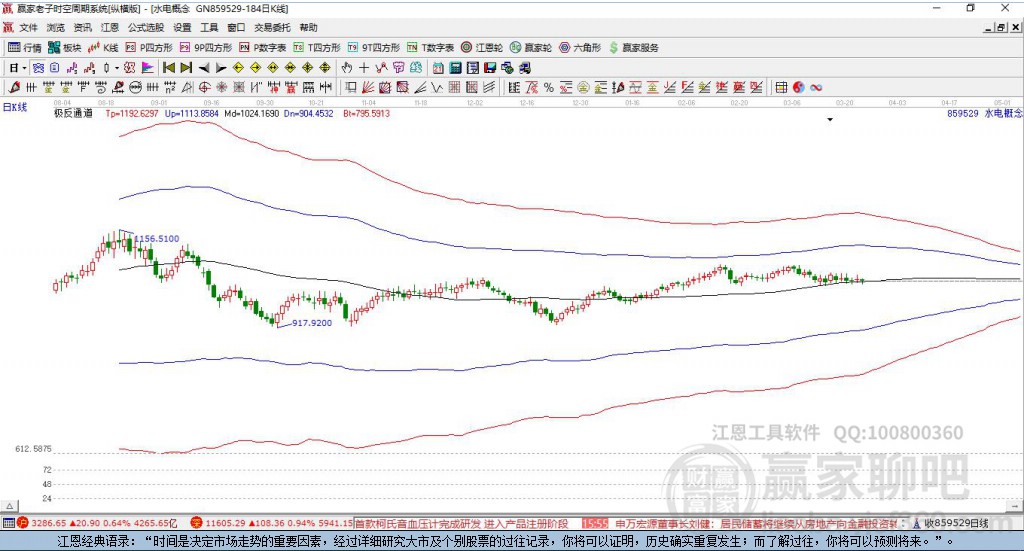Click the keyboard grid icon in status bar
The image size is (1024, 551).
click(x=8, y=523)
